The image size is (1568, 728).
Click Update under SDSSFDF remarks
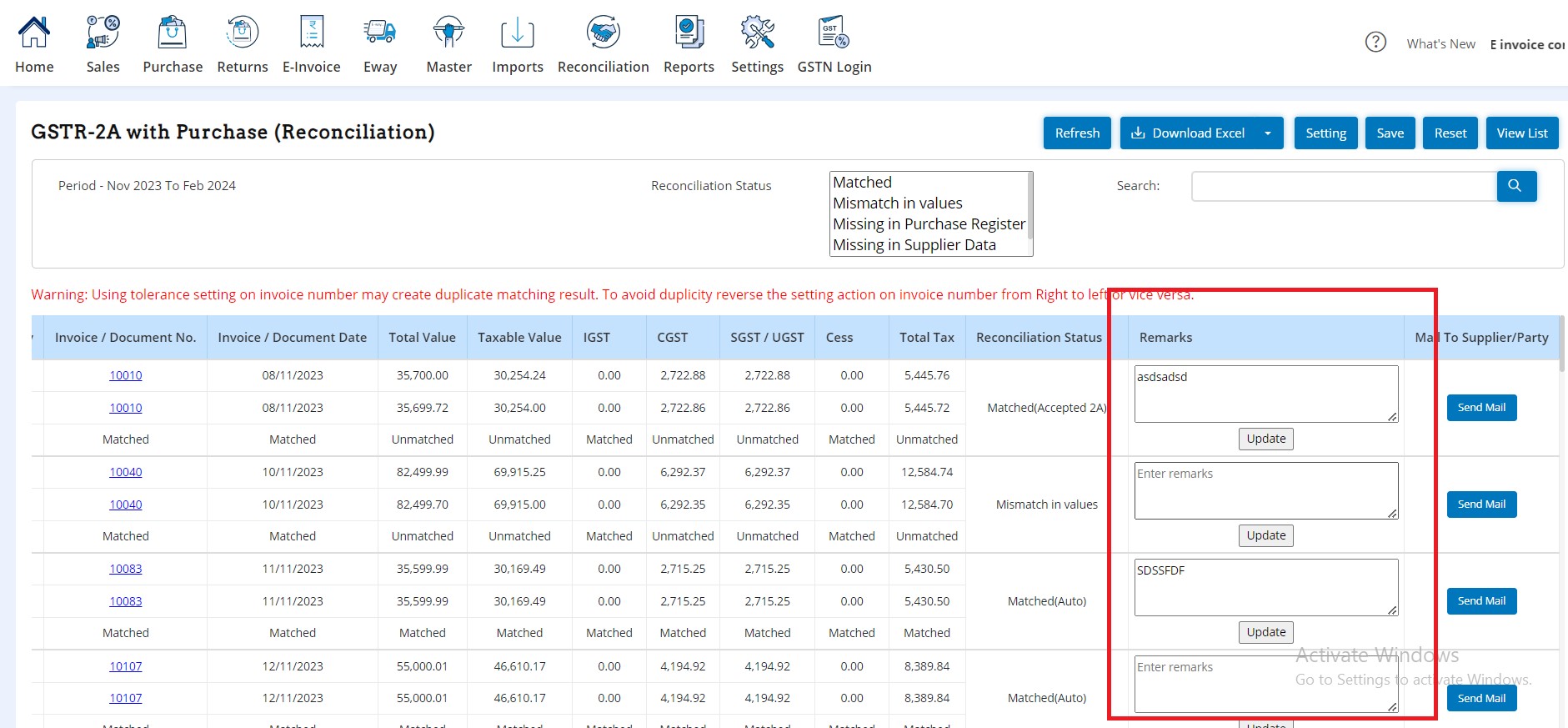pos(1266,632)
